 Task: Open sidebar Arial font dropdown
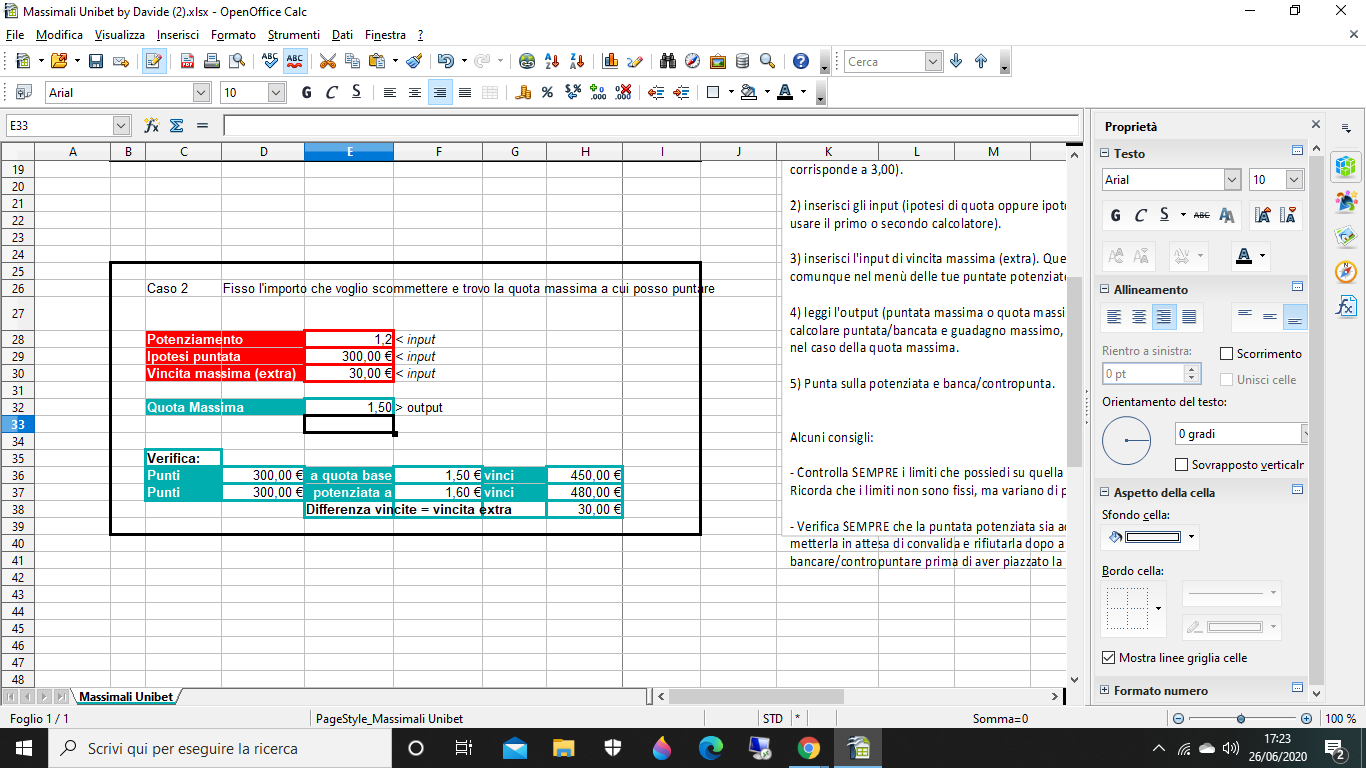[1233, 180]
